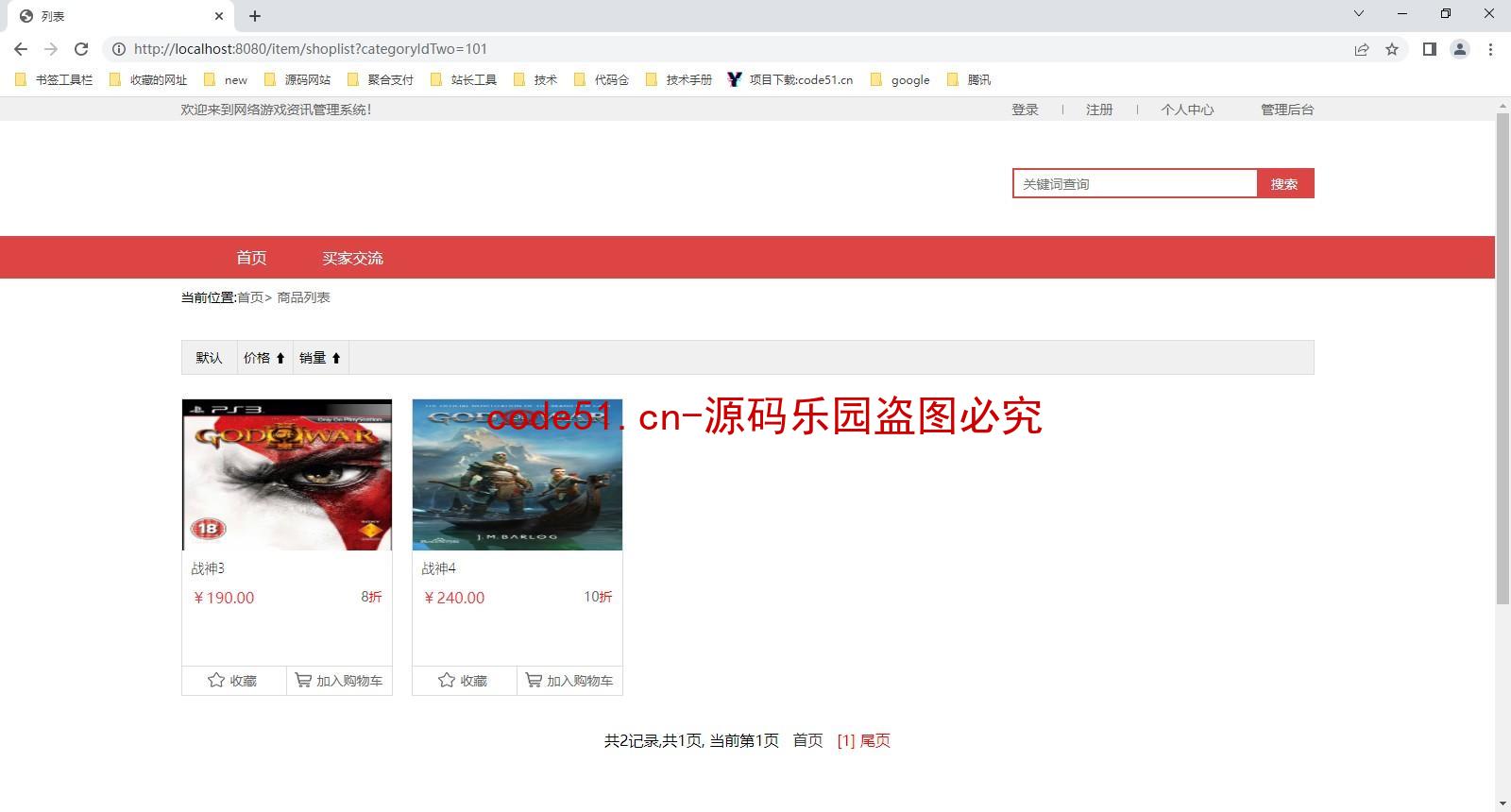Select the 首页 navigation item
Screen dimensions: 1511x812
251,258
